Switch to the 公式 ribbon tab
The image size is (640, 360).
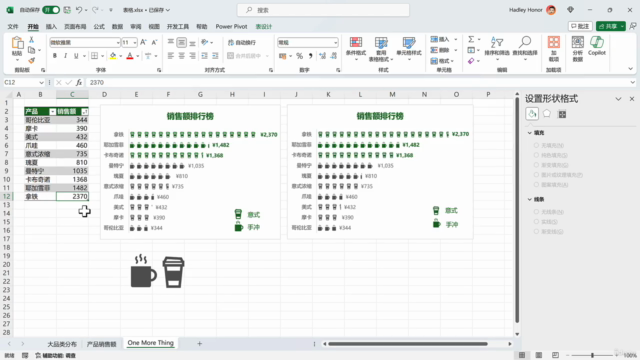click(x=99, y=27)
